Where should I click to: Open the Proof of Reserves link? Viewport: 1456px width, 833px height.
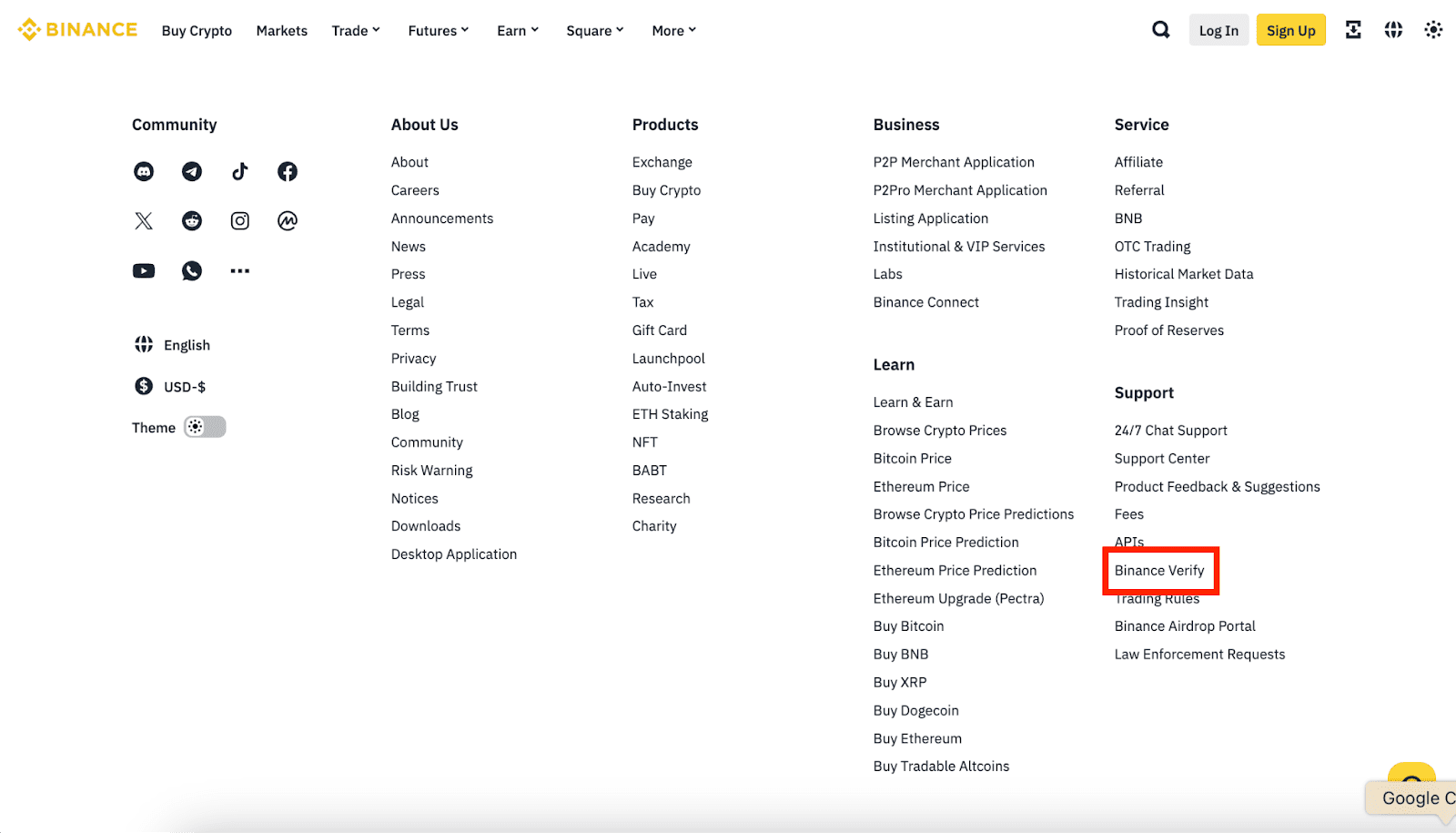tap(1169, 330)
